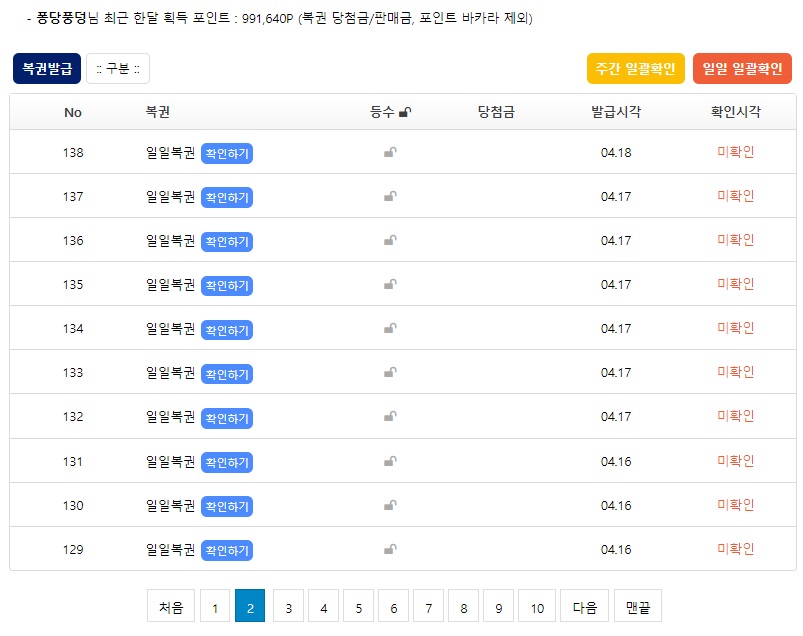Click the No column header
The image size is (803, 636).
tap(73, 113)
